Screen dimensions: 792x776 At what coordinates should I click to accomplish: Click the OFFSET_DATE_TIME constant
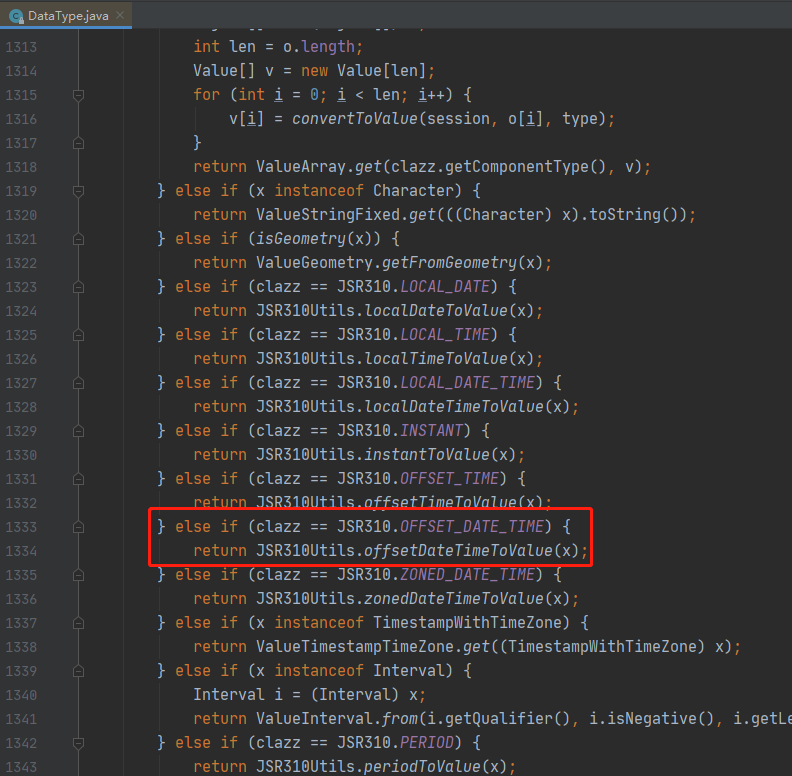[472, 526]
